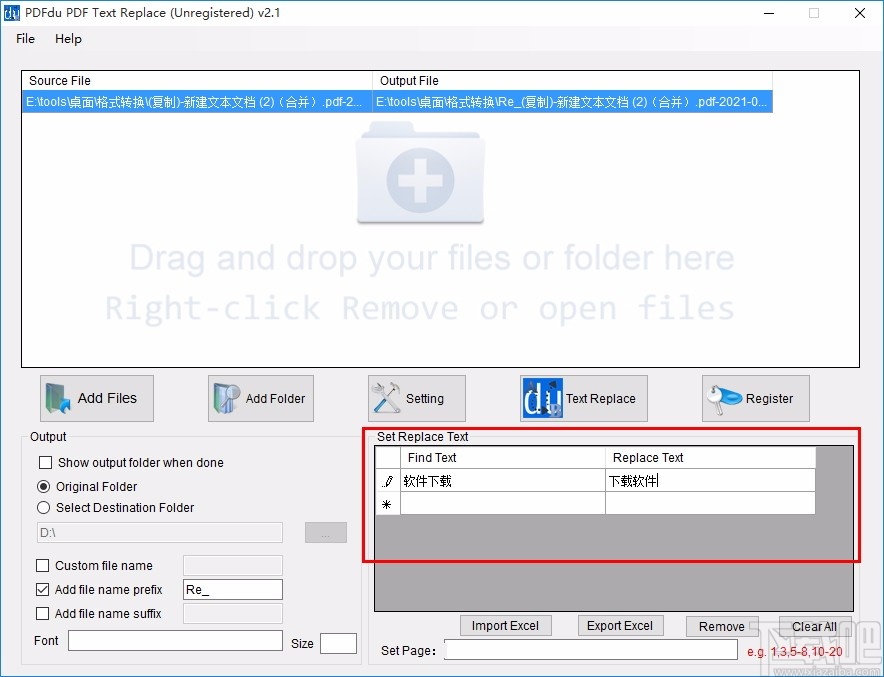Click the asterisk new-row indicator

tap(387, 504)
